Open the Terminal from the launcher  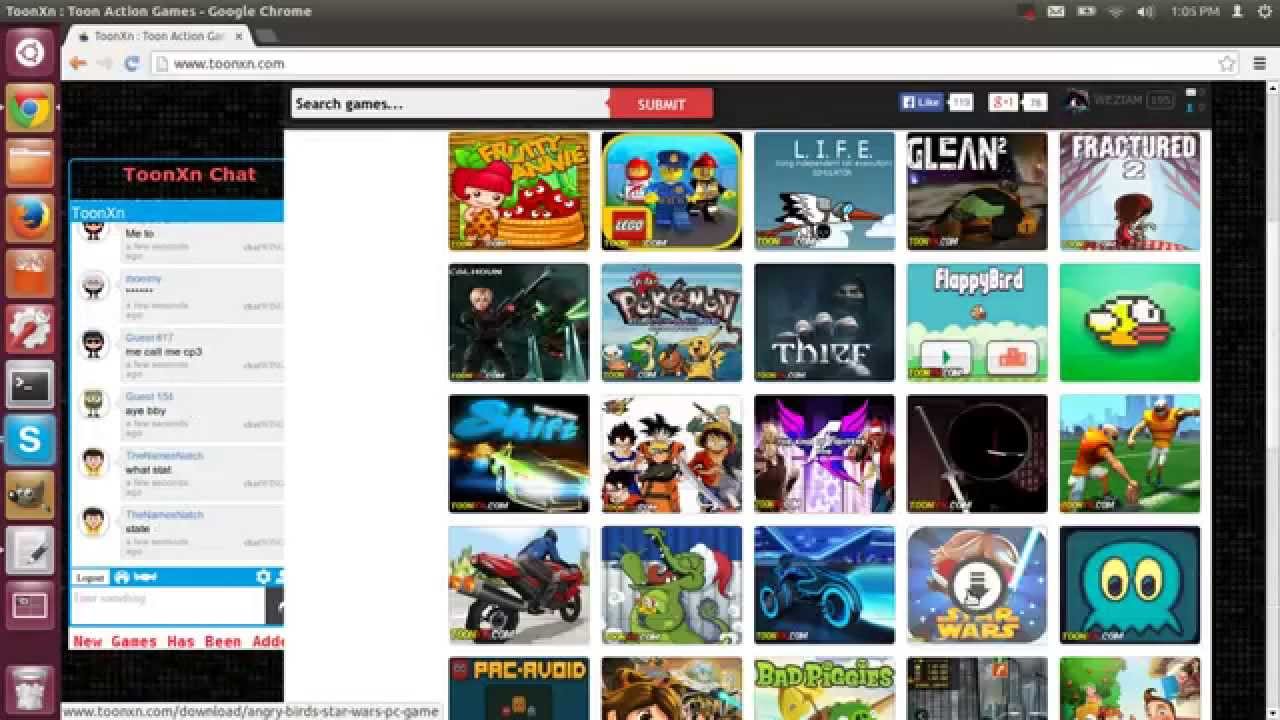tap(30, 384)
